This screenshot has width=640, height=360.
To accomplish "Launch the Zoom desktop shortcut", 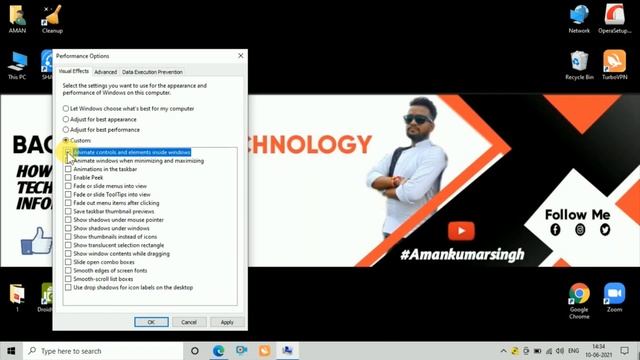I will coord(615,297).
